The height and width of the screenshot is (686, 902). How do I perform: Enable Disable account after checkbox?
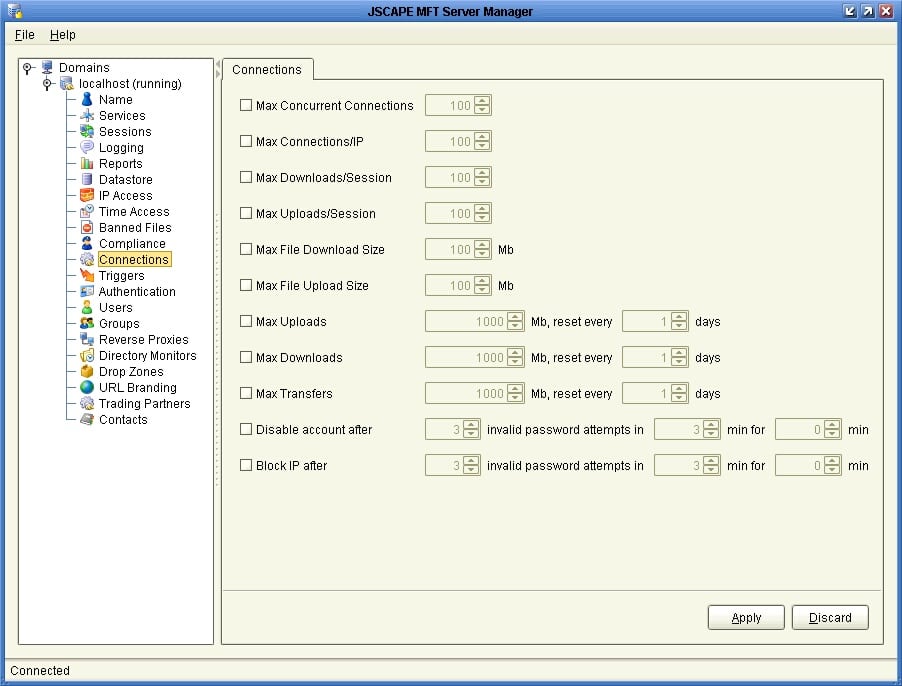coord(246,430)
